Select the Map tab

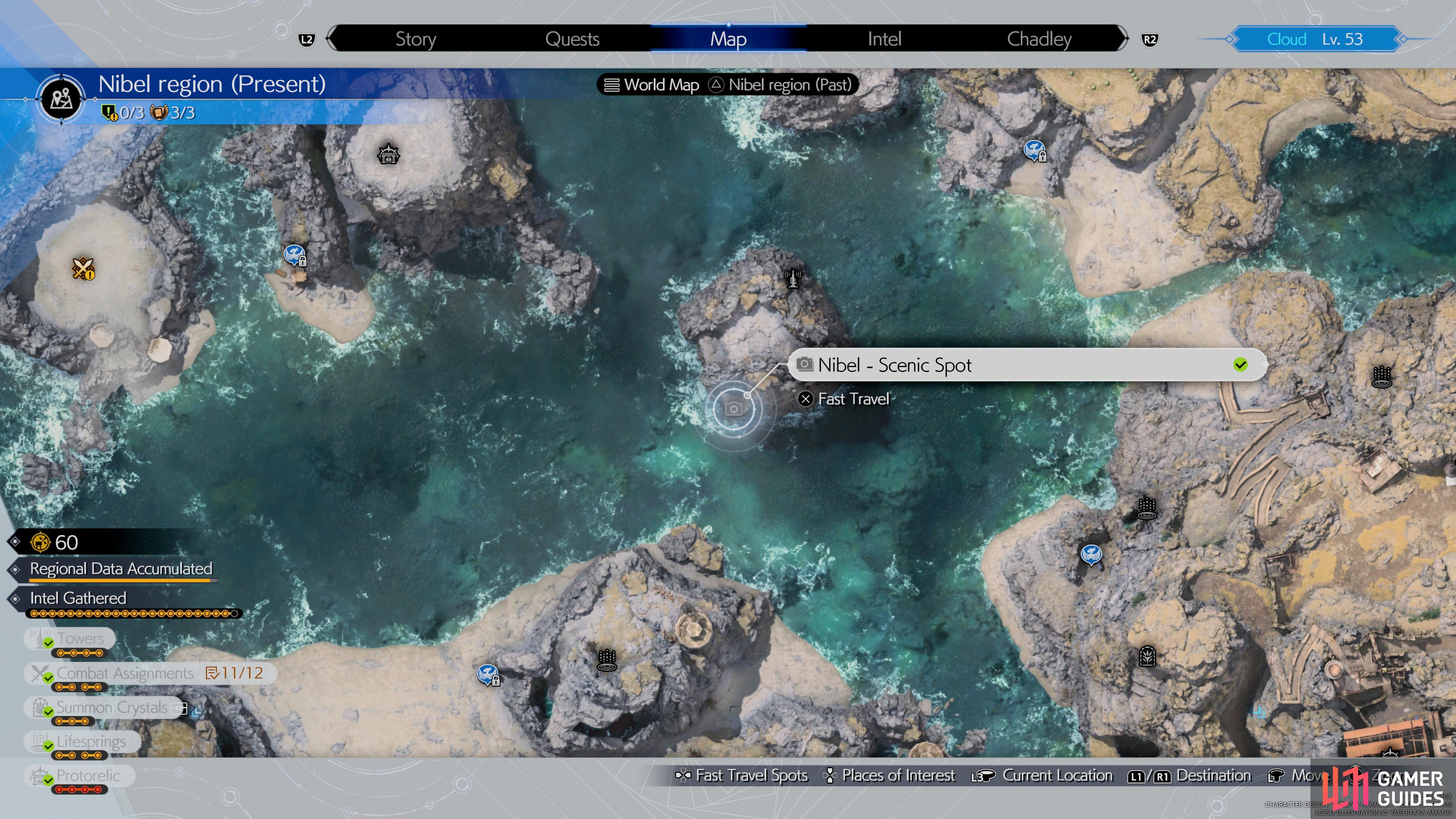coord(728,39)
